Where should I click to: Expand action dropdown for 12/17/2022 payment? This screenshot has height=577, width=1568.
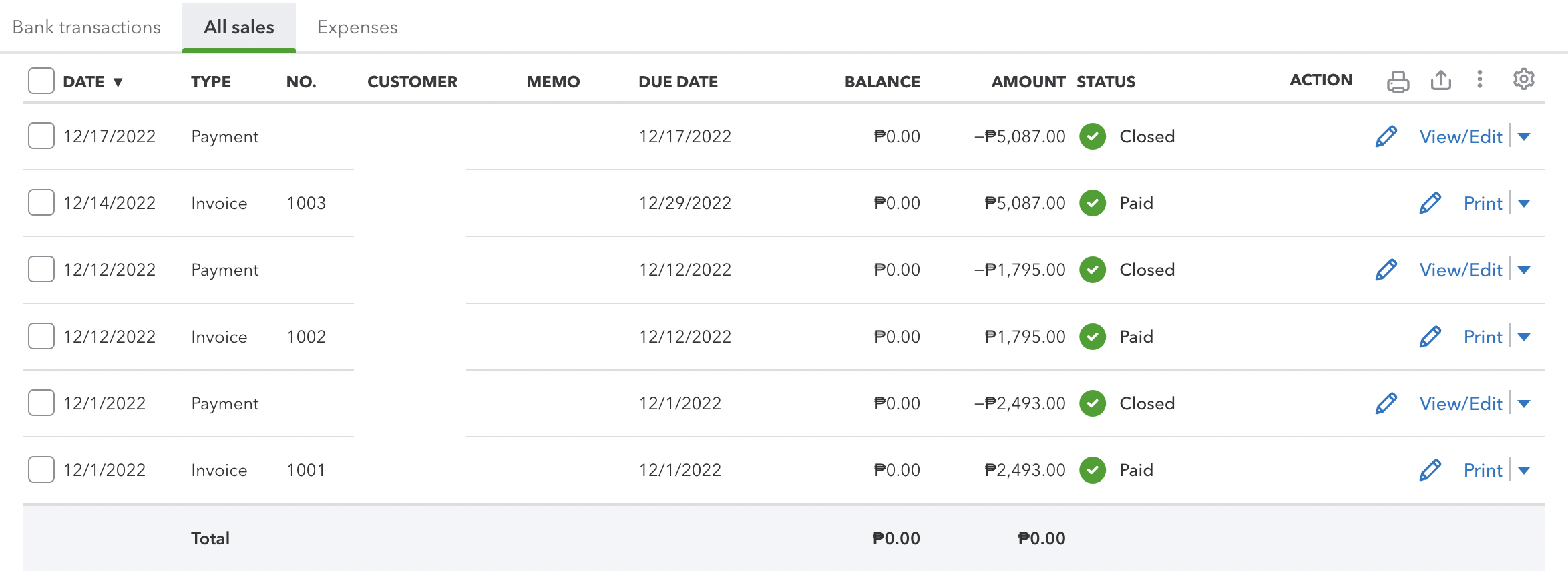pyautogui.click(x=1524, y=137)
